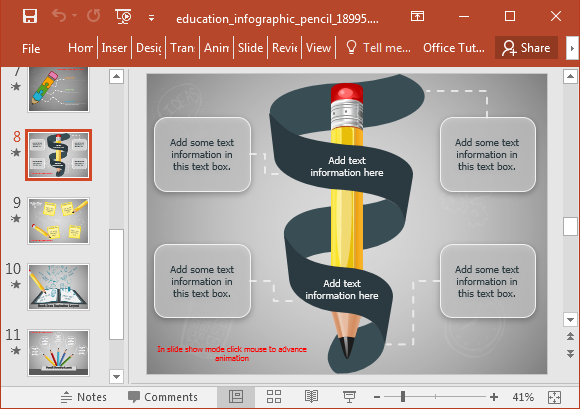Toggle Normal view button in status bar
The image size is (580, 409).
(236, 396)
